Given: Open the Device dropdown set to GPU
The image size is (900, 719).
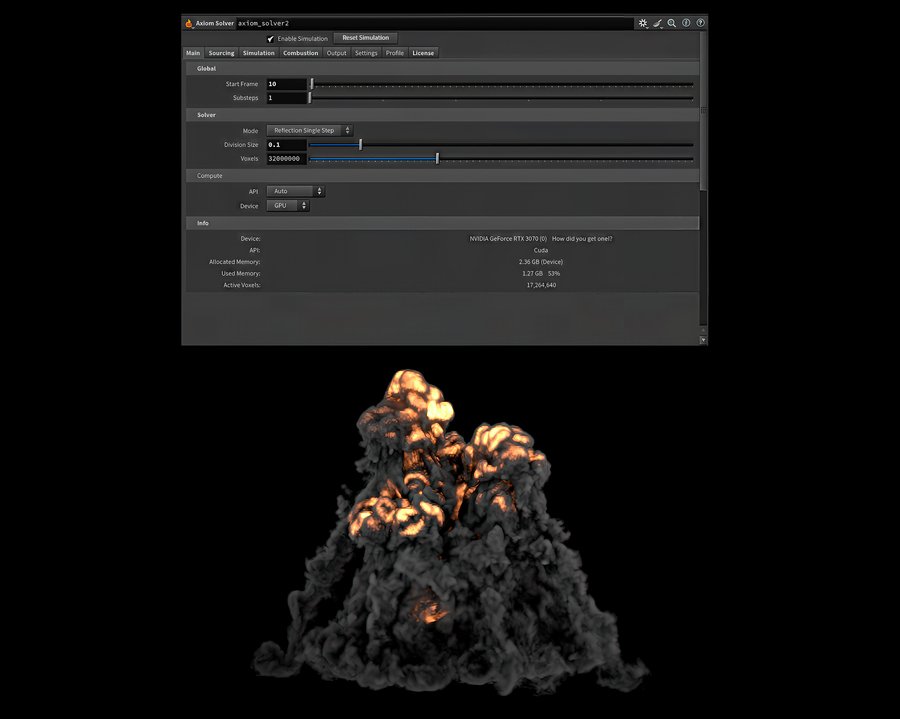Looking at the screenshot, I should click(288, 206).
